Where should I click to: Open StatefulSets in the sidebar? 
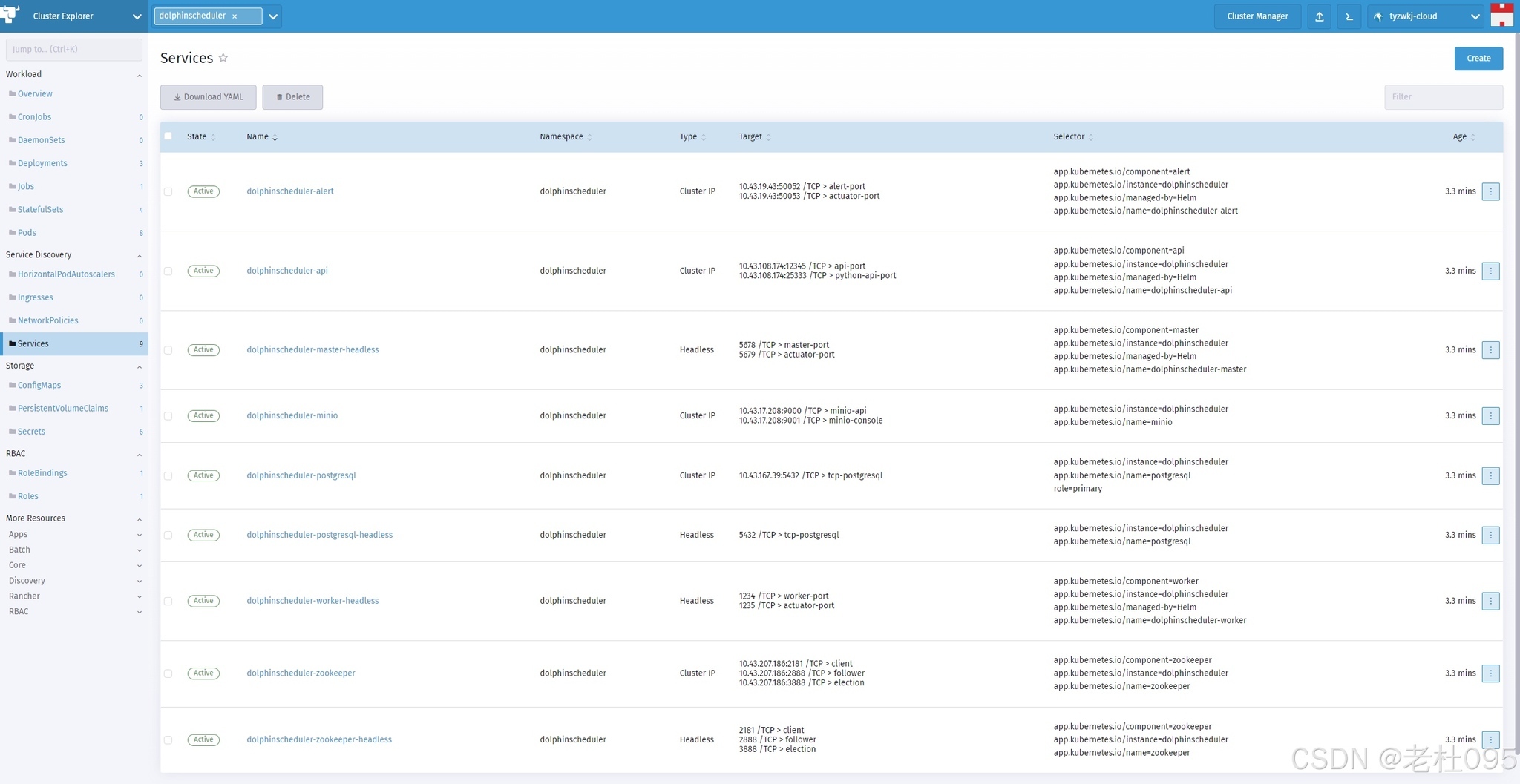click(40, 209)
